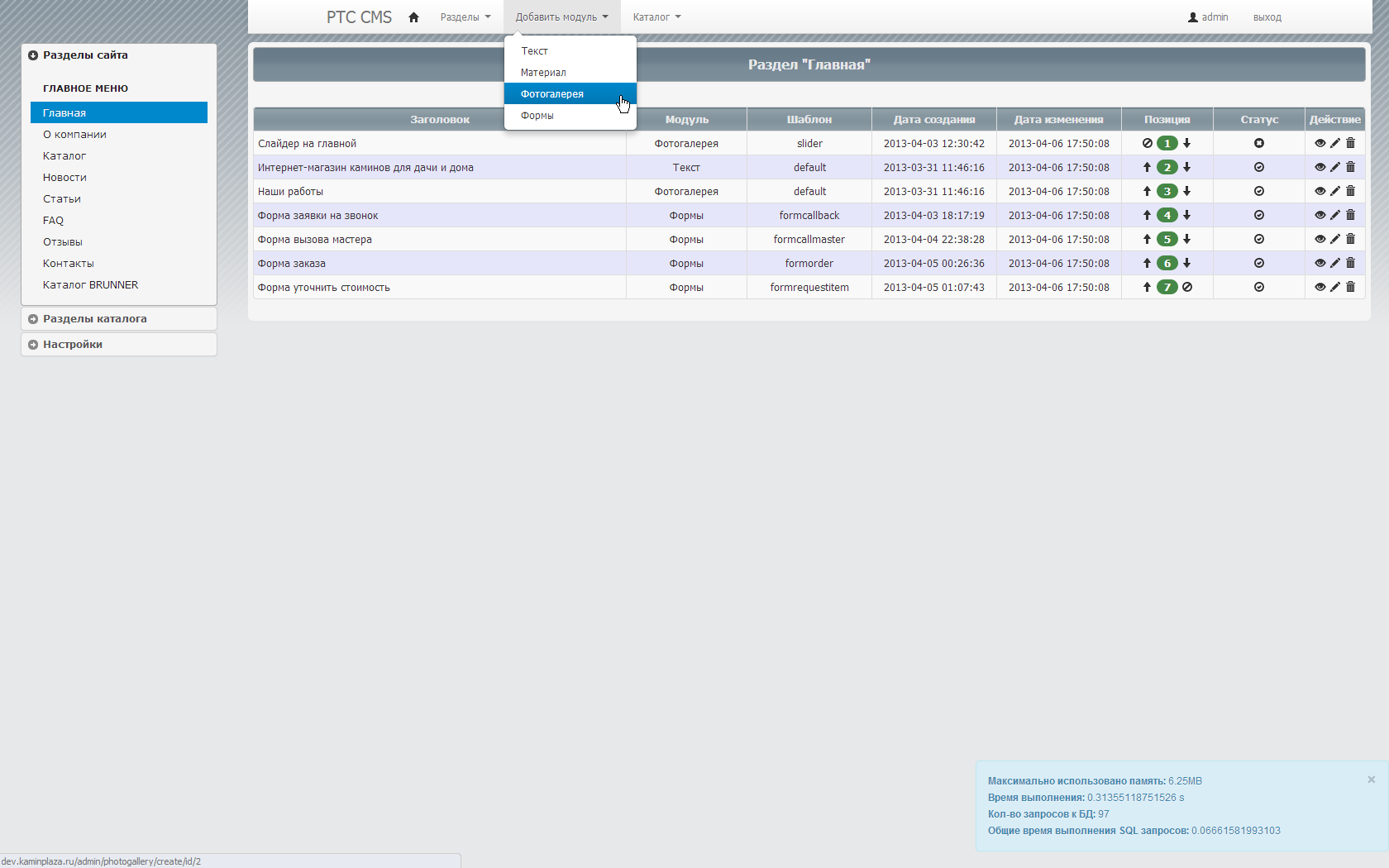Edit 'Форма вызова мастера' with pencil icon
This screenshot has width=1389, height=868.
pyautogui.click(x=1334, y=239)
